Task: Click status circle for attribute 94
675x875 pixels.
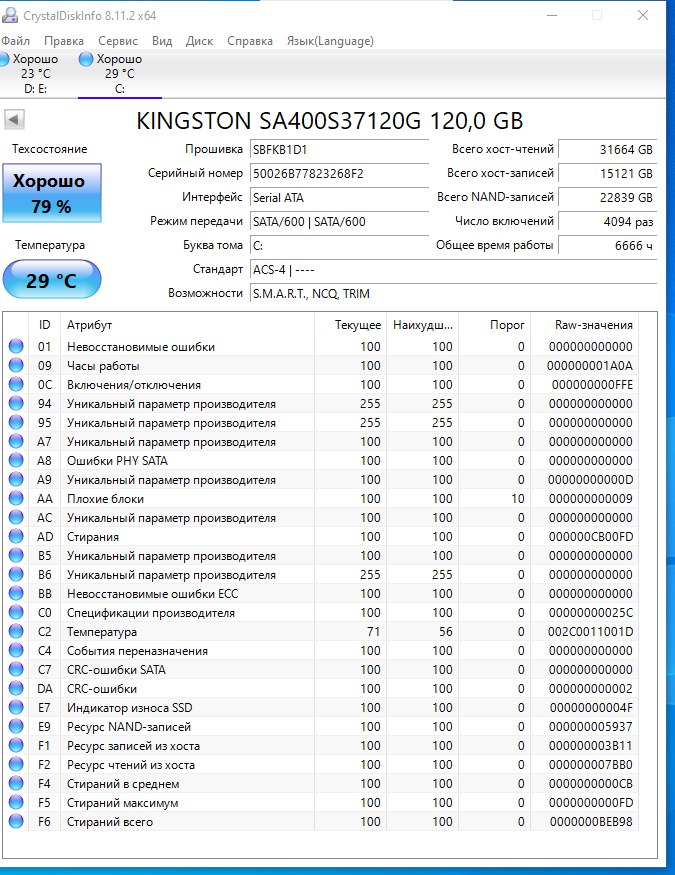Action: [16, 403]
